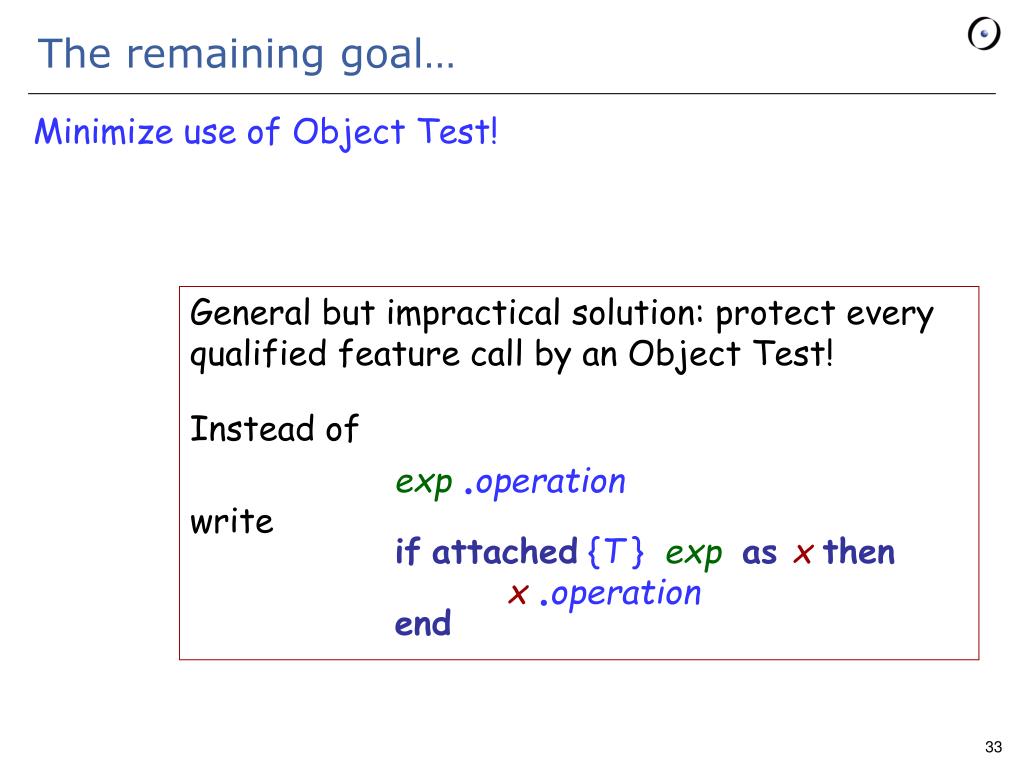Click the slide number 33

pyautogui.click(x=993, y=746)
